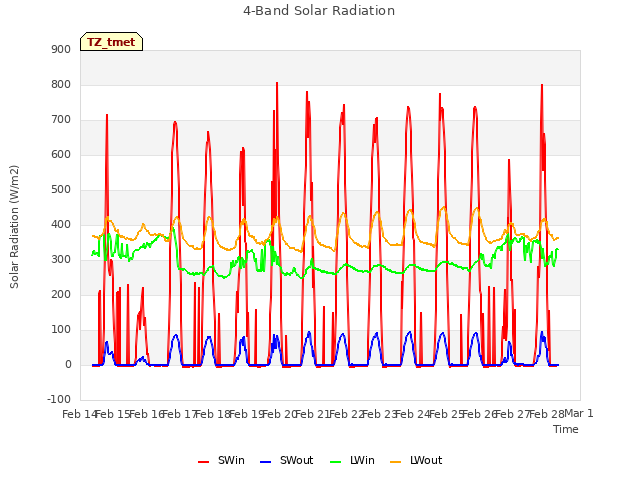This screenshot has width=640, height=480.
Task: Click the 300 y-axis tick label
Action: tap(61, 260)
